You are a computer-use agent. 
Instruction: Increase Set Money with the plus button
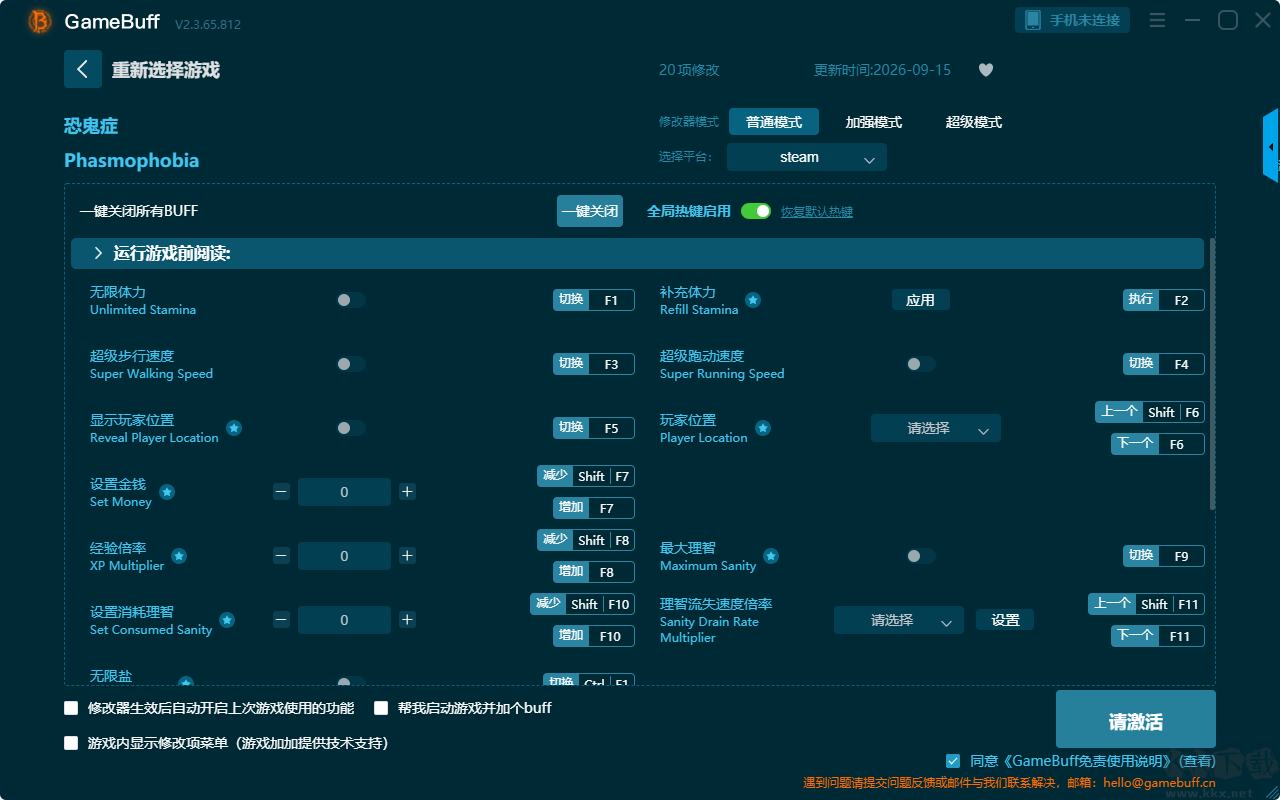pyautogui.click(x=407, y=492)
